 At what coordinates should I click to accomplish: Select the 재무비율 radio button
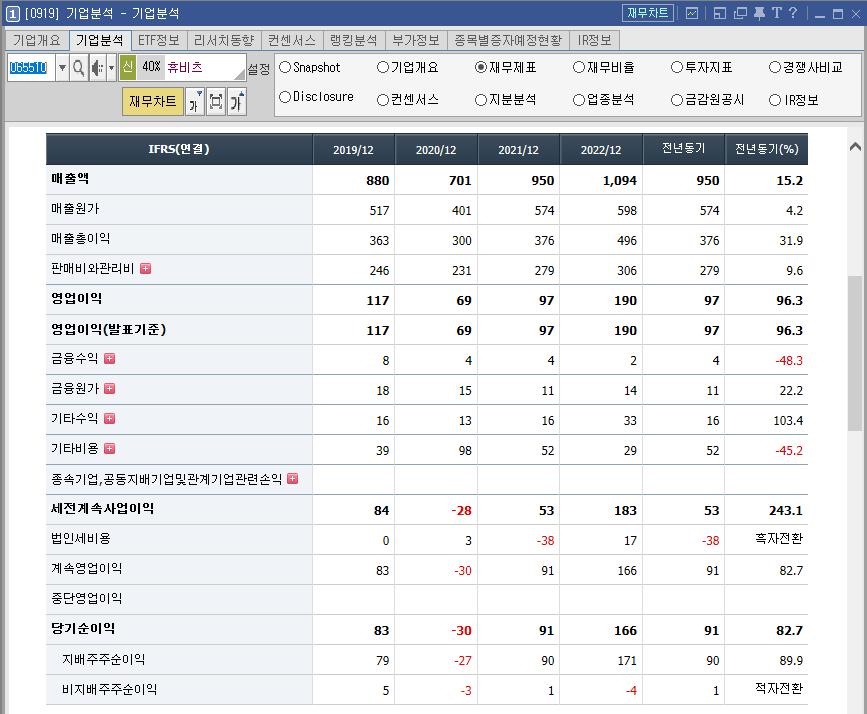(x=579, y=67)
